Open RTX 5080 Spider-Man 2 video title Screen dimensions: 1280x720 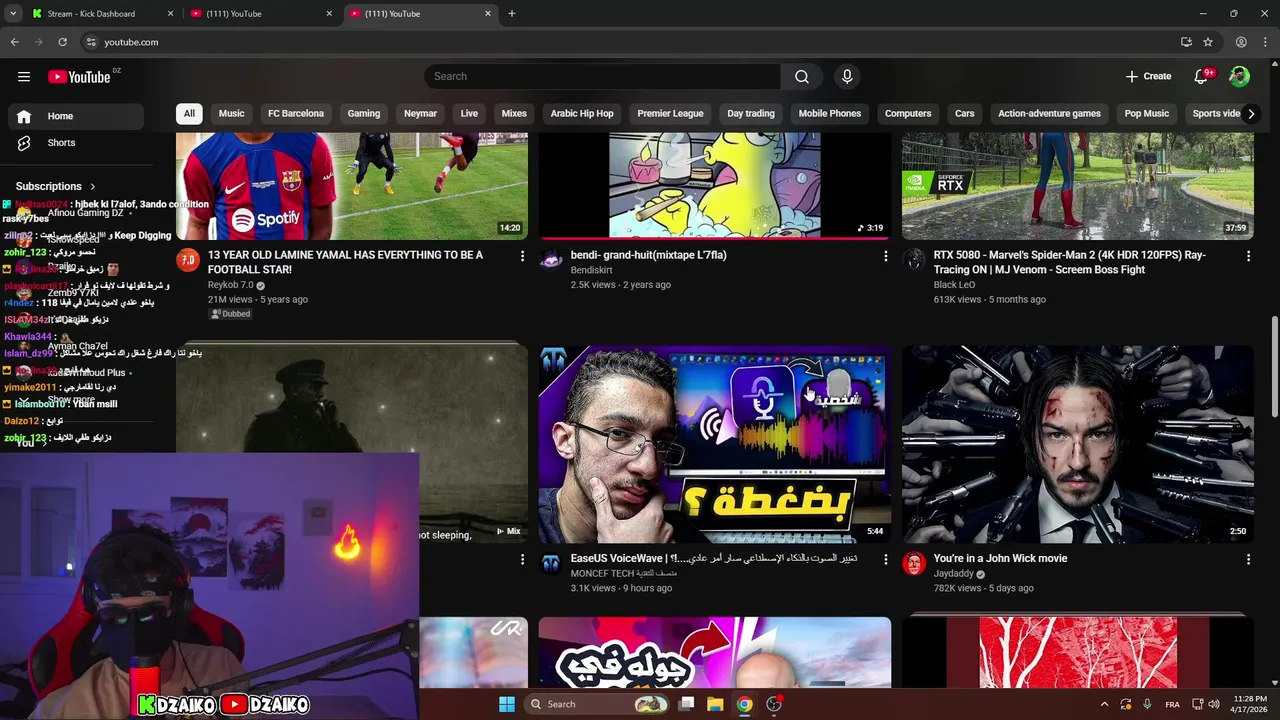[1070, 263]
